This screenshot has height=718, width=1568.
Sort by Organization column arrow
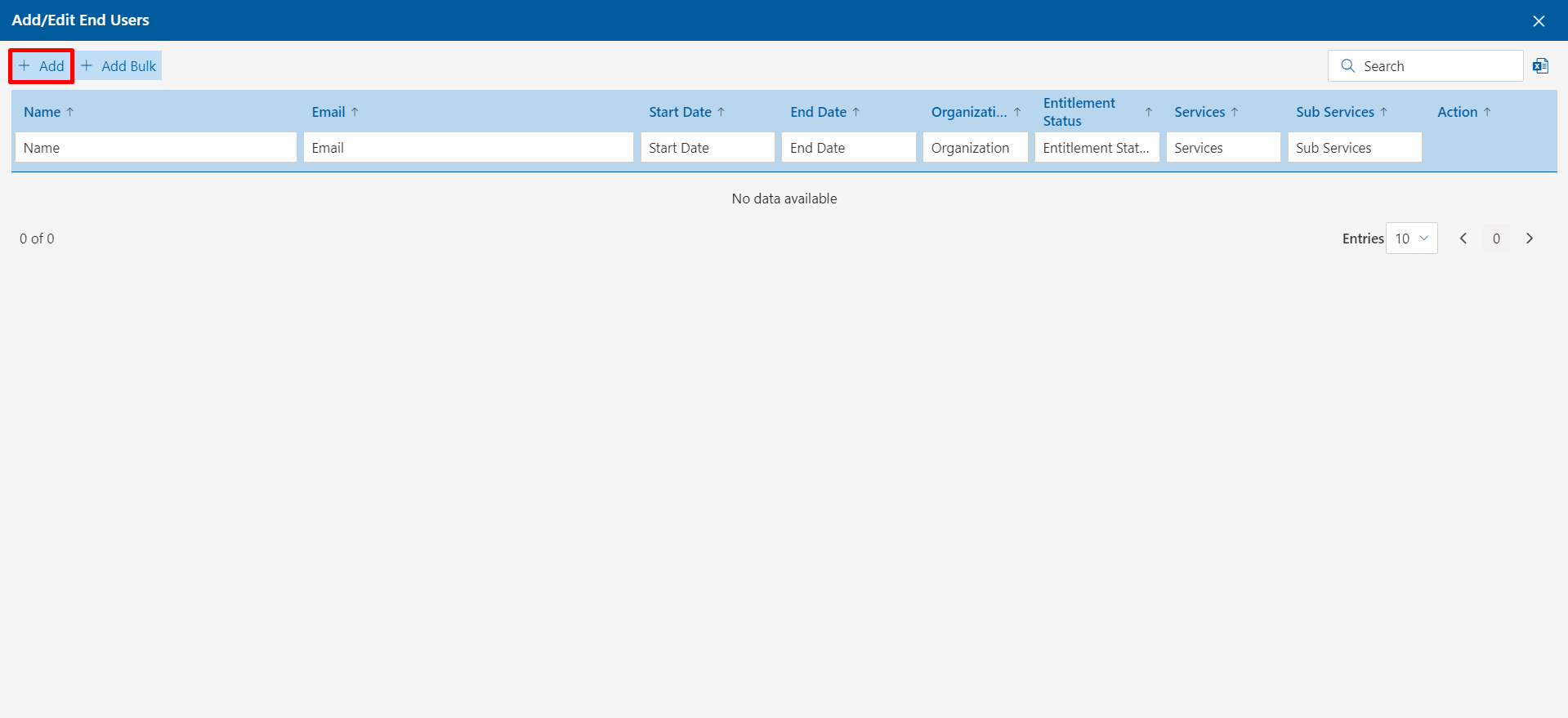(x=1017, y=112)
